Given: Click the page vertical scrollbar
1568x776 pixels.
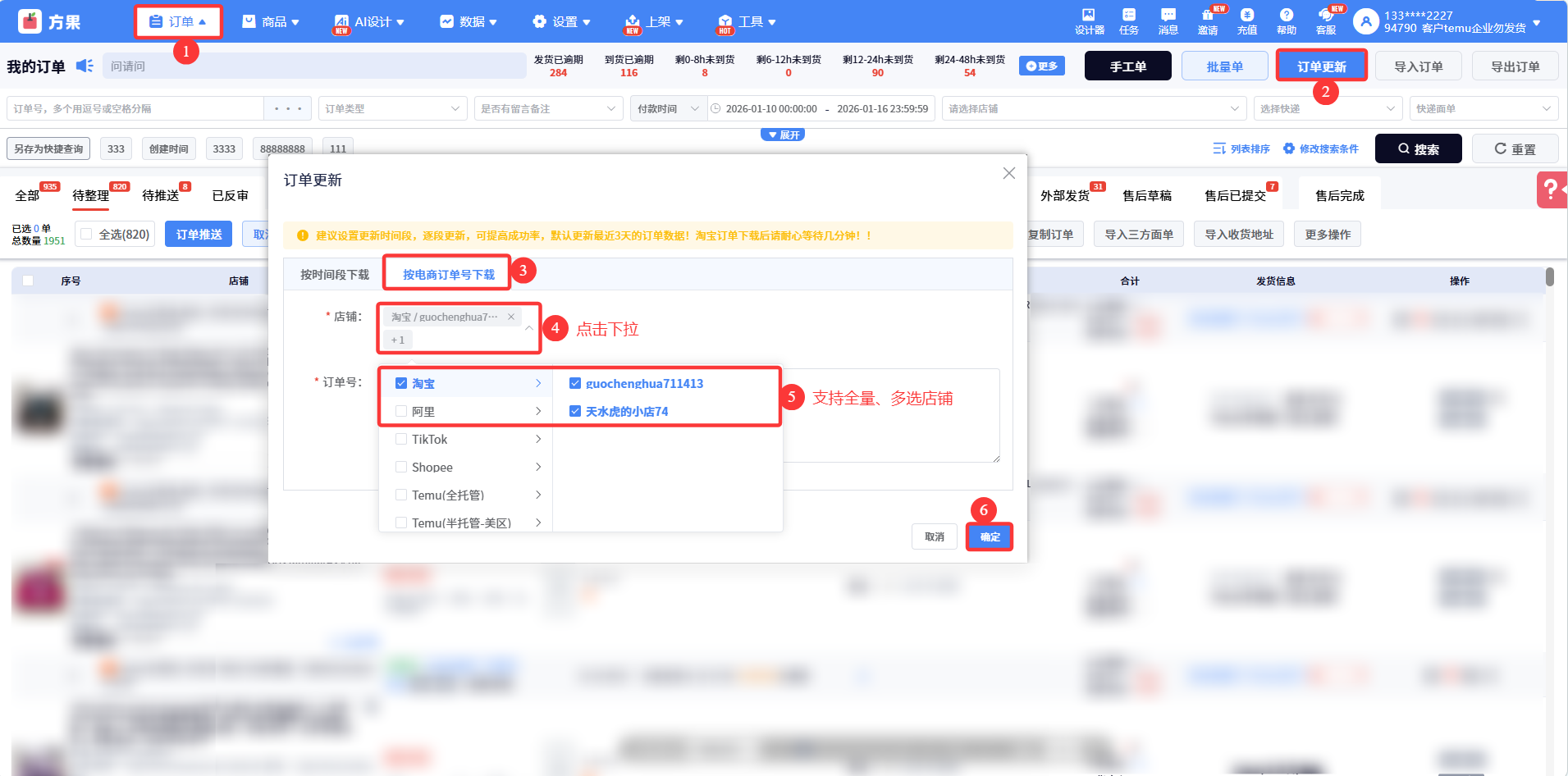Looking at the screenshot, I should tap(1550, 277).
